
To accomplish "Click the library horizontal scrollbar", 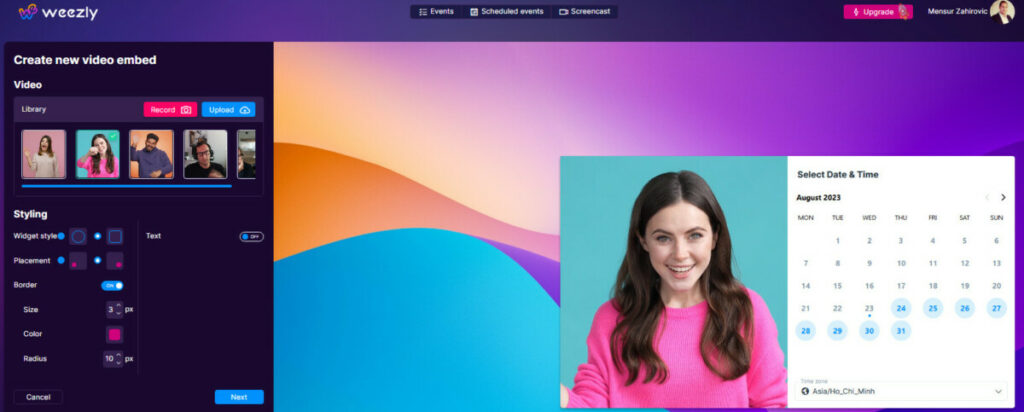I will tap(127, 186).
